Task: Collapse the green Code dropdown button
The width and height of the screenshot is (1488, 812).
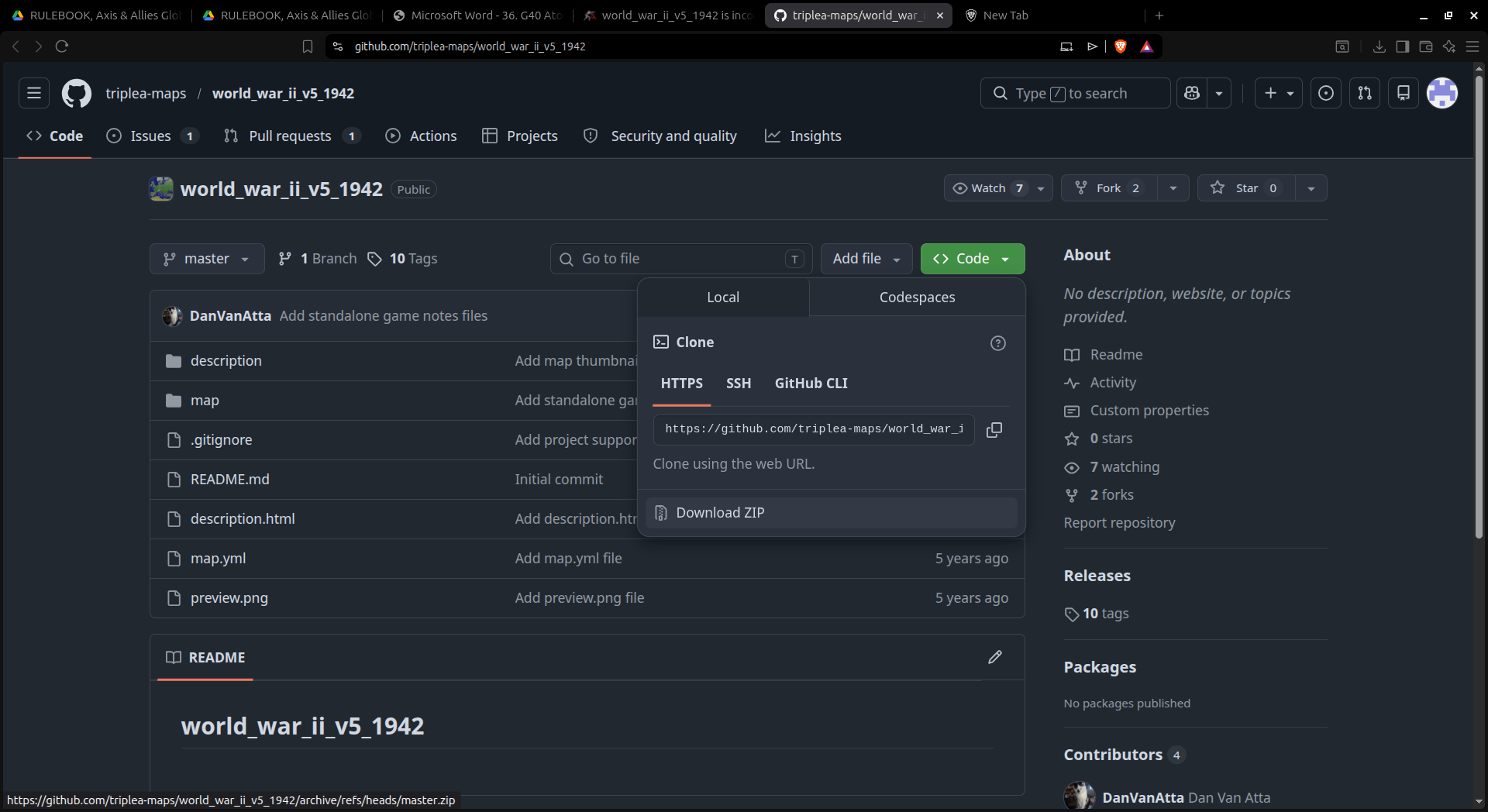Action: tap(973, 259)
